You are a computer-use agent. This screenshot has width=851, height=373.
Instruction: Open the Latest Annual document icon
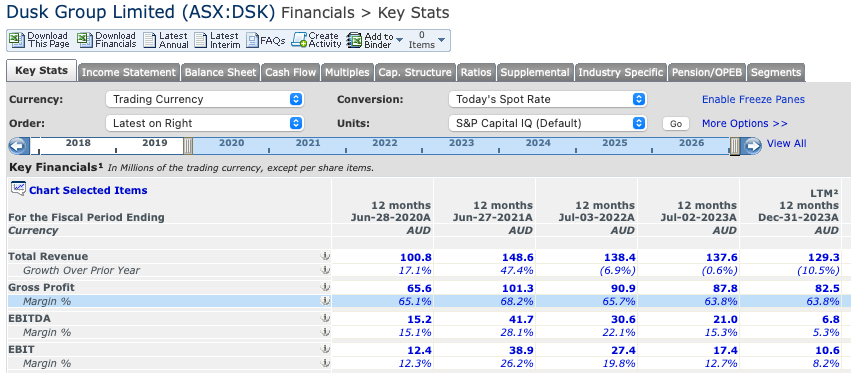[150, 40]
